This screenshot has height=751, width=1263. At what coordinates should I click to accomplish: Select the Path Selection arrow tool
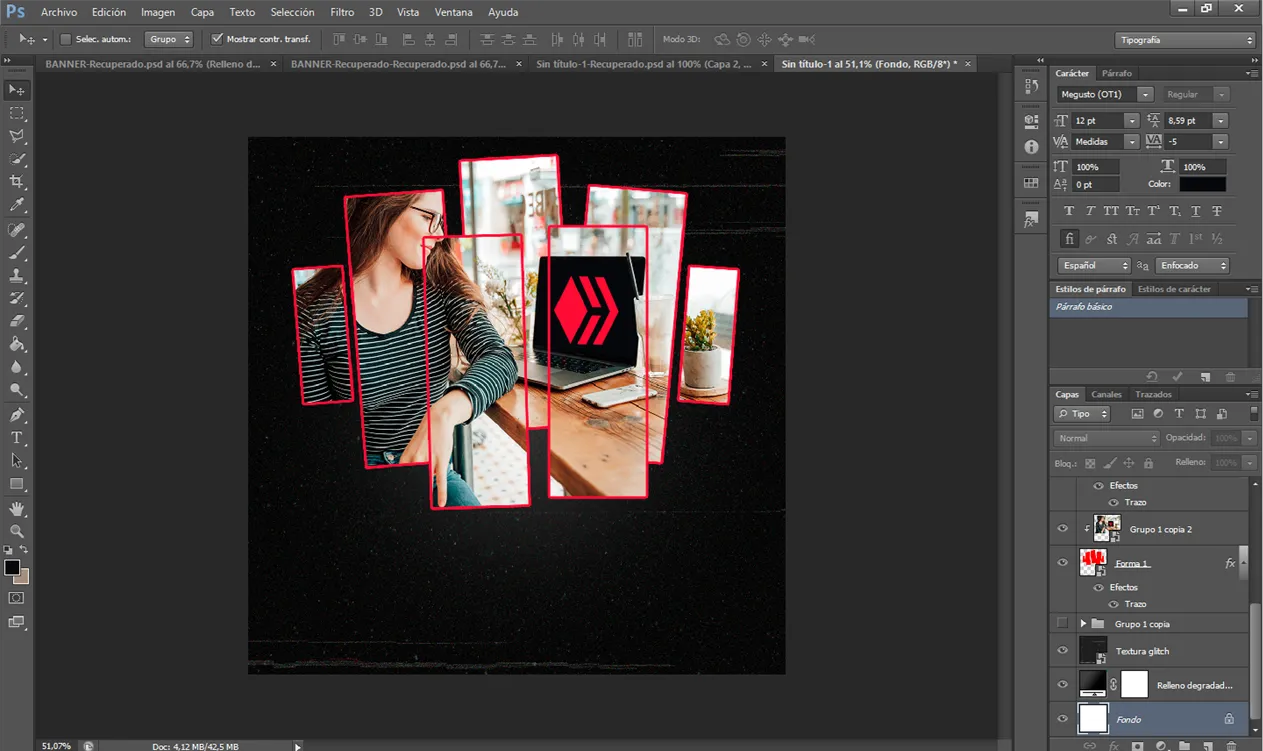(x=17, y=461)
